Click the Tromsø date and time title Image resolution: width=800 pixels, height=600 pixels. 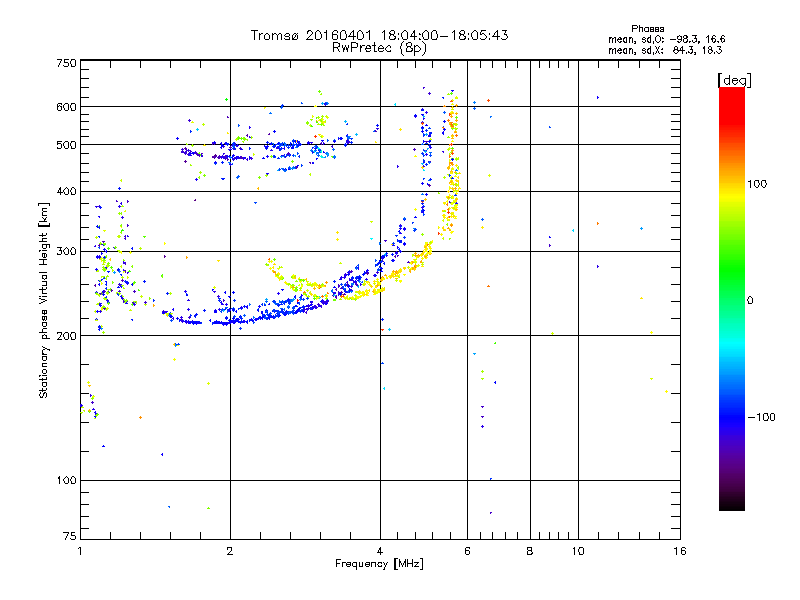tap(379, 35)
